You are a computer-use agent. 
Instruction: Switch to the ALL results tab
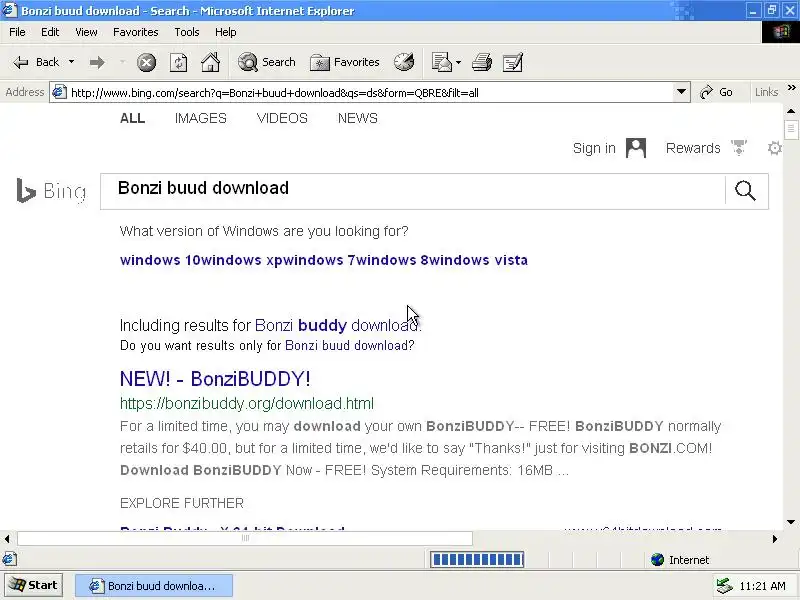point(133,118)
